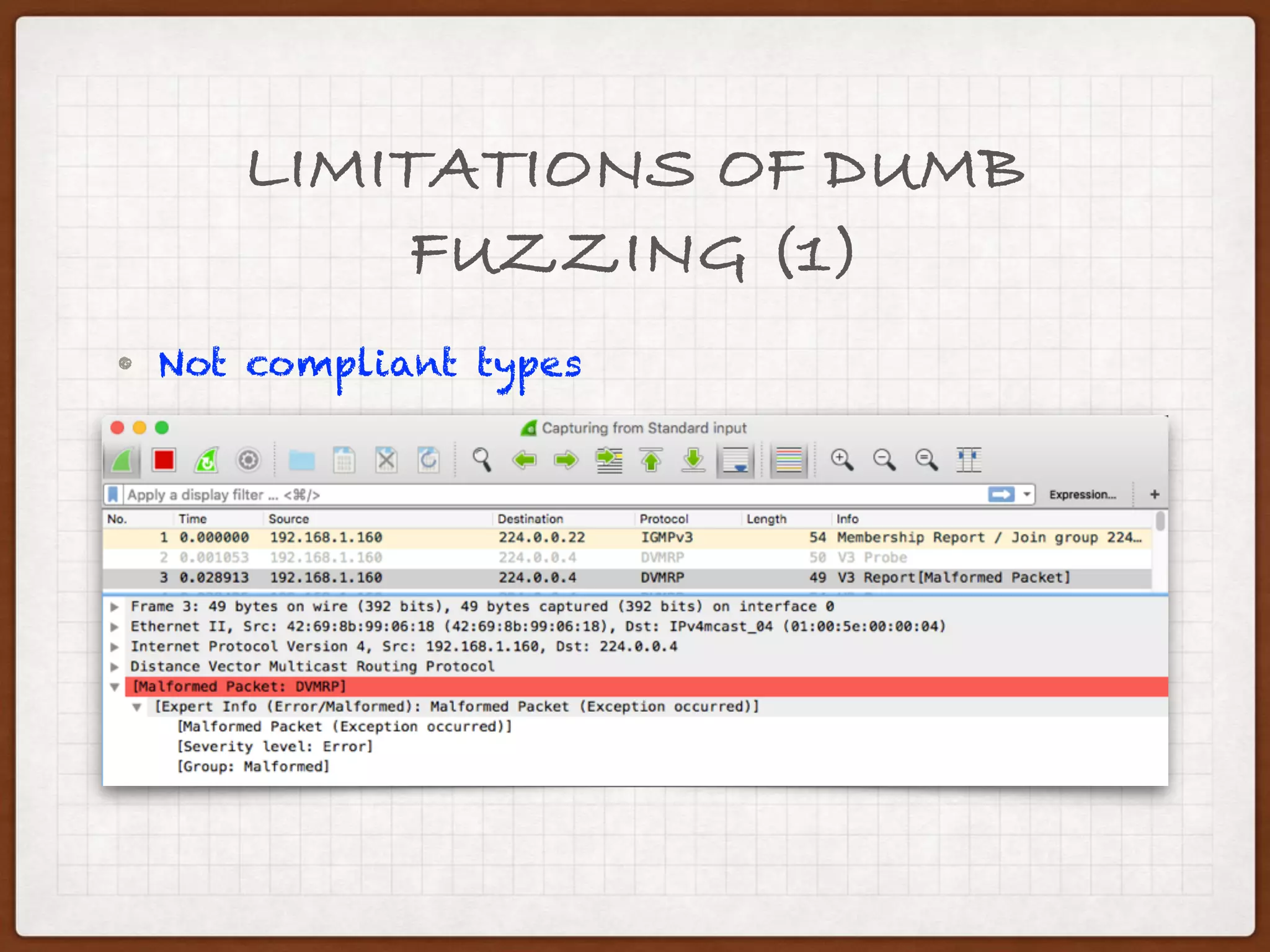Click the Expression... button

tap(1082, 495)
